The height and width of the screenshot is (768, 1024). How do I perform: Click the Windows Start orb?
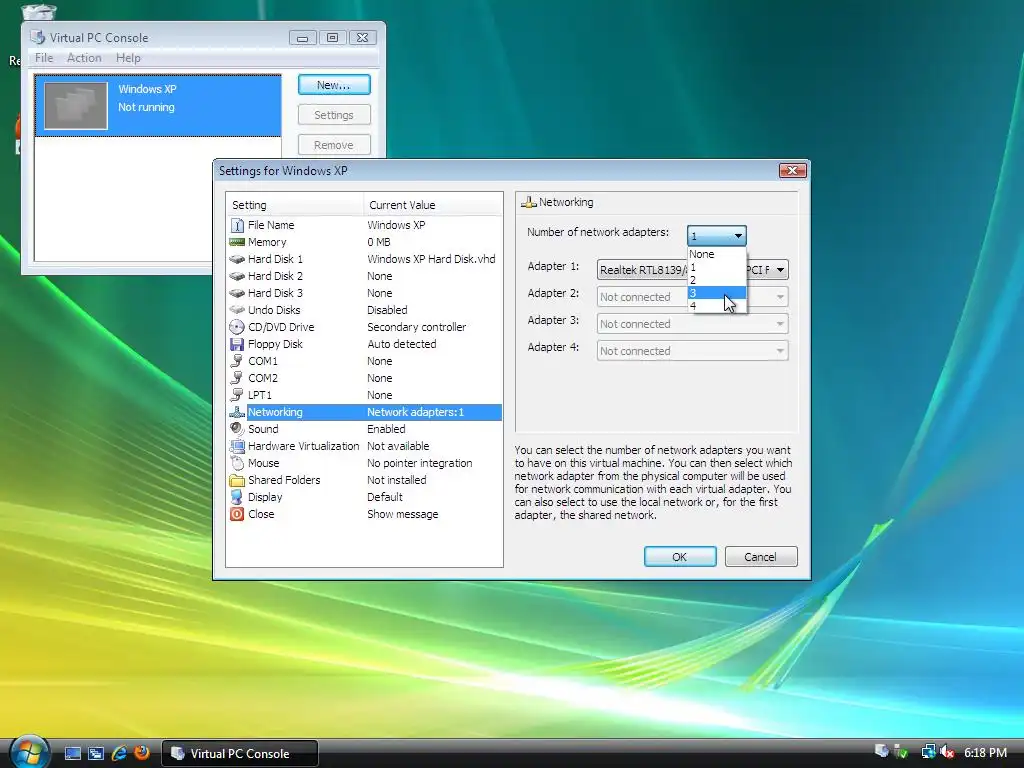29,752
